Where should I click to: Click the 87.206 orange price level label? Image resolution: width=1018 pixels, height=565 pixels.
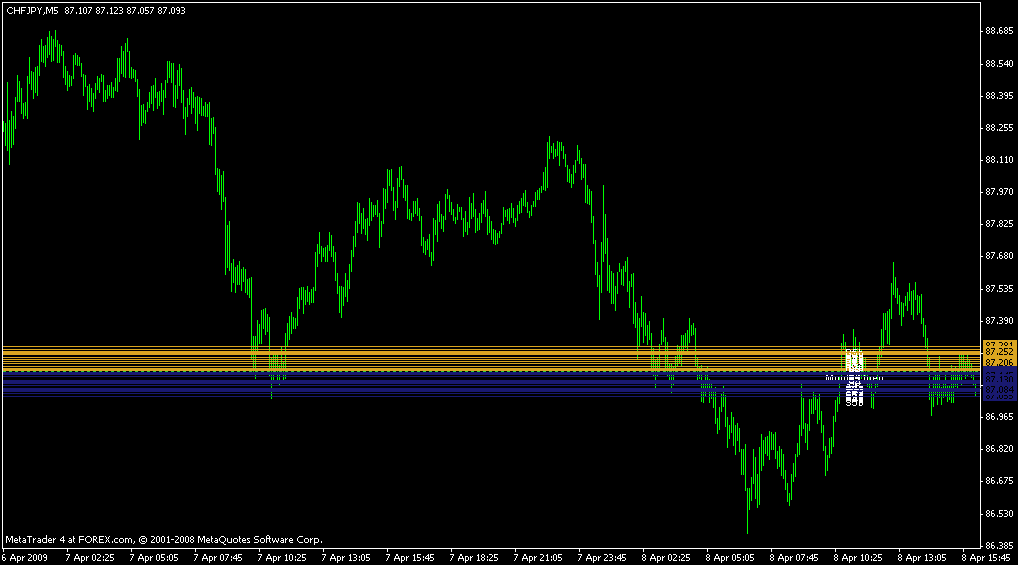[x=999, y=363]
